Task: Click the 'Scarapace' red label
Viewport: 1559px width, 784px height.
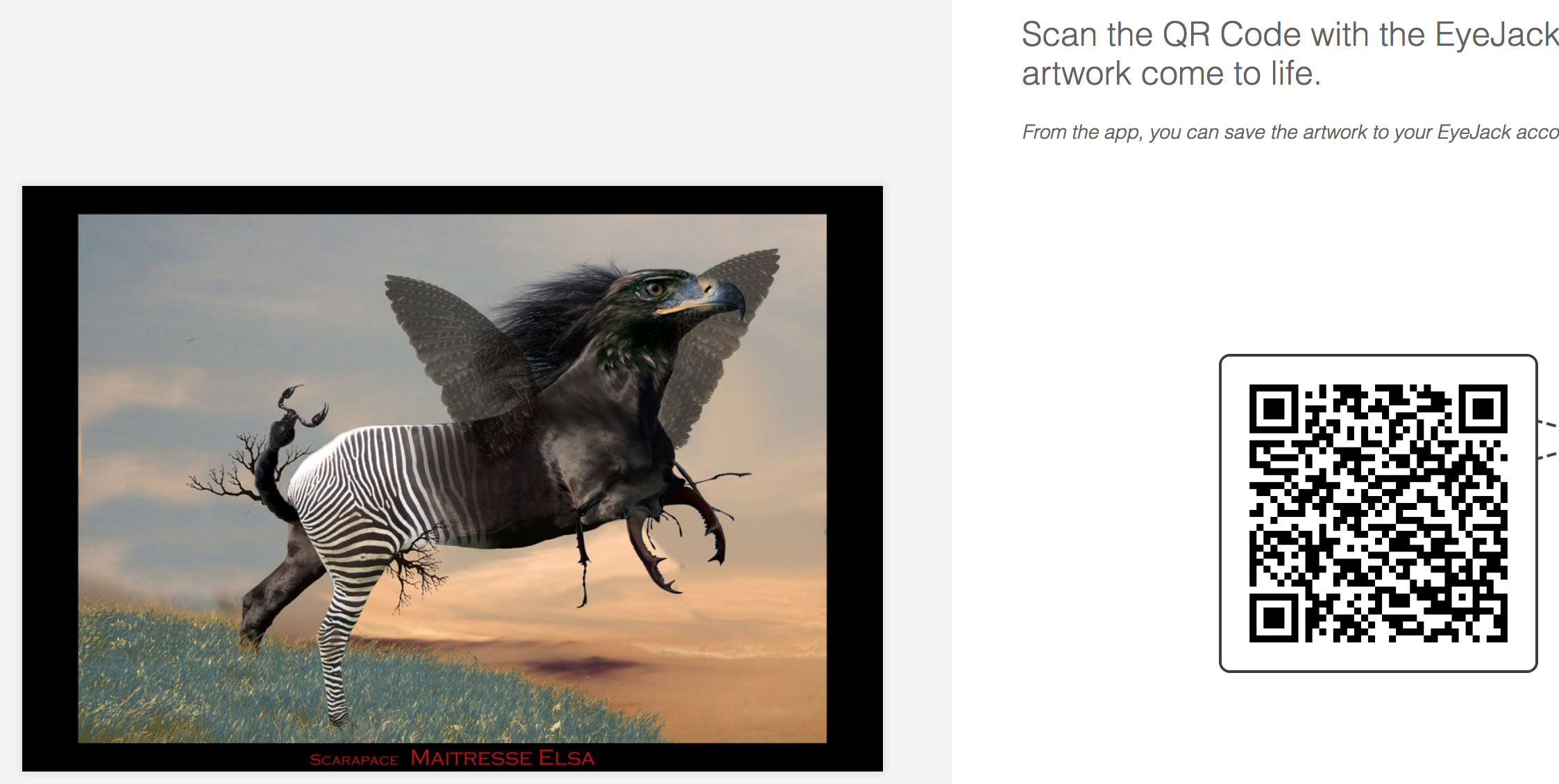Action: (354, 760)
